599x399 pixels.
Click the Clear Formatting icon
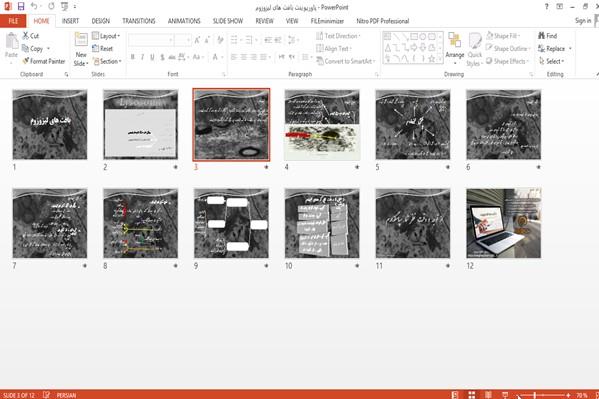(220, 39)
